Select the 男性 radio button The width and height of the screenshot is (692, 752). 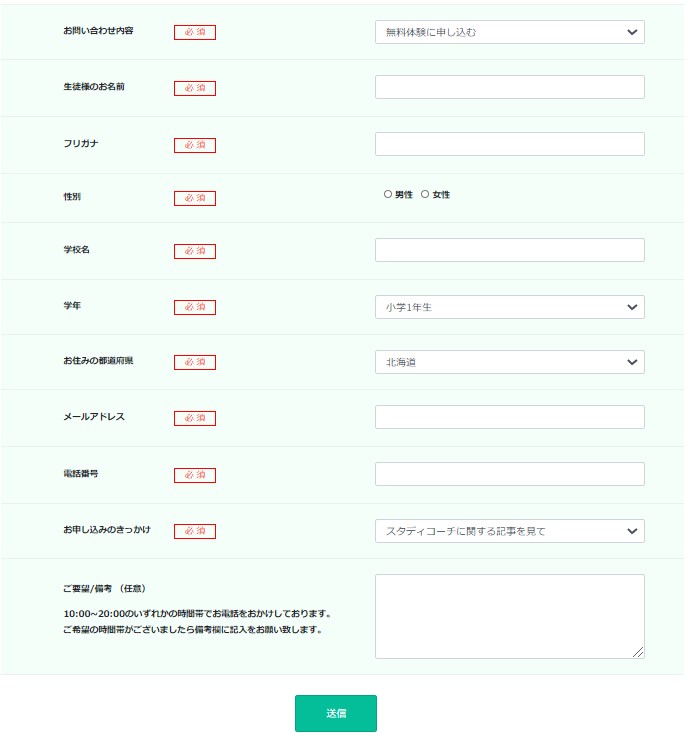pos(387,194)
